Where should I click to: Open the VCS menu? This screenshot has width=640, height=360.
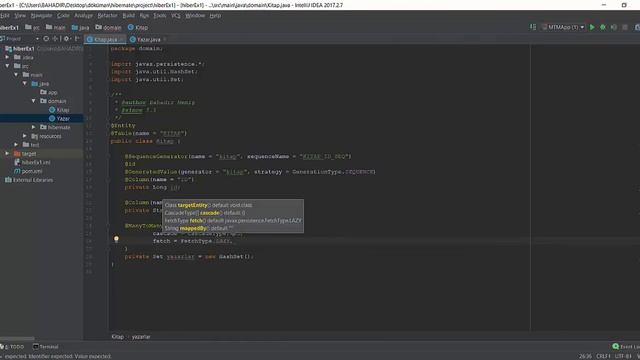point(176,16)
